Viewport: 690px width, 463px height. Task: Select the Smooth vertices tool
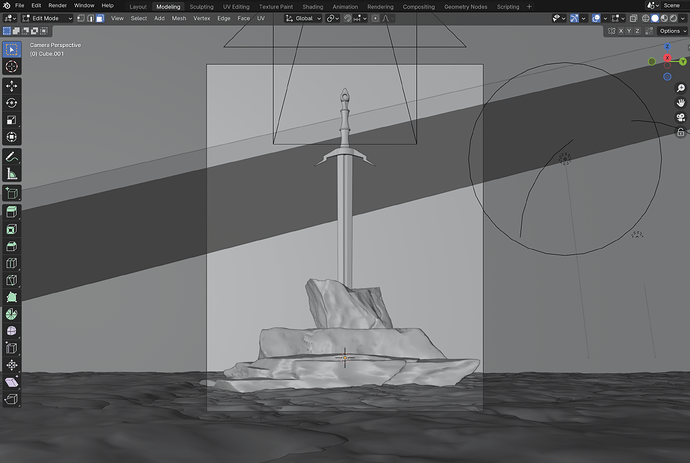coord(11,331)
